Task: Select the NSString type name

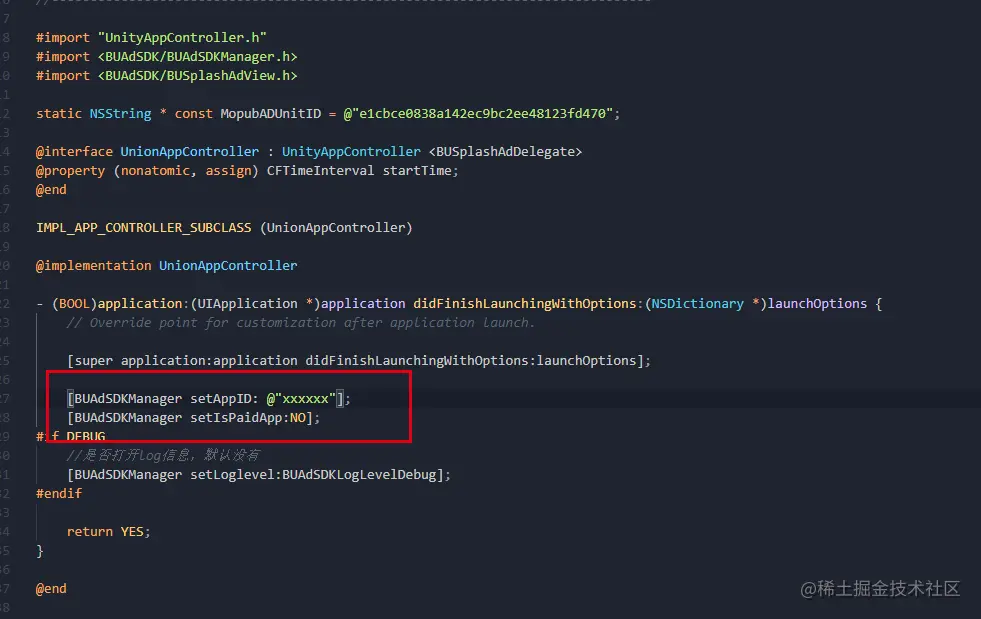Action: pyautogui.click(x=120, y=114)
